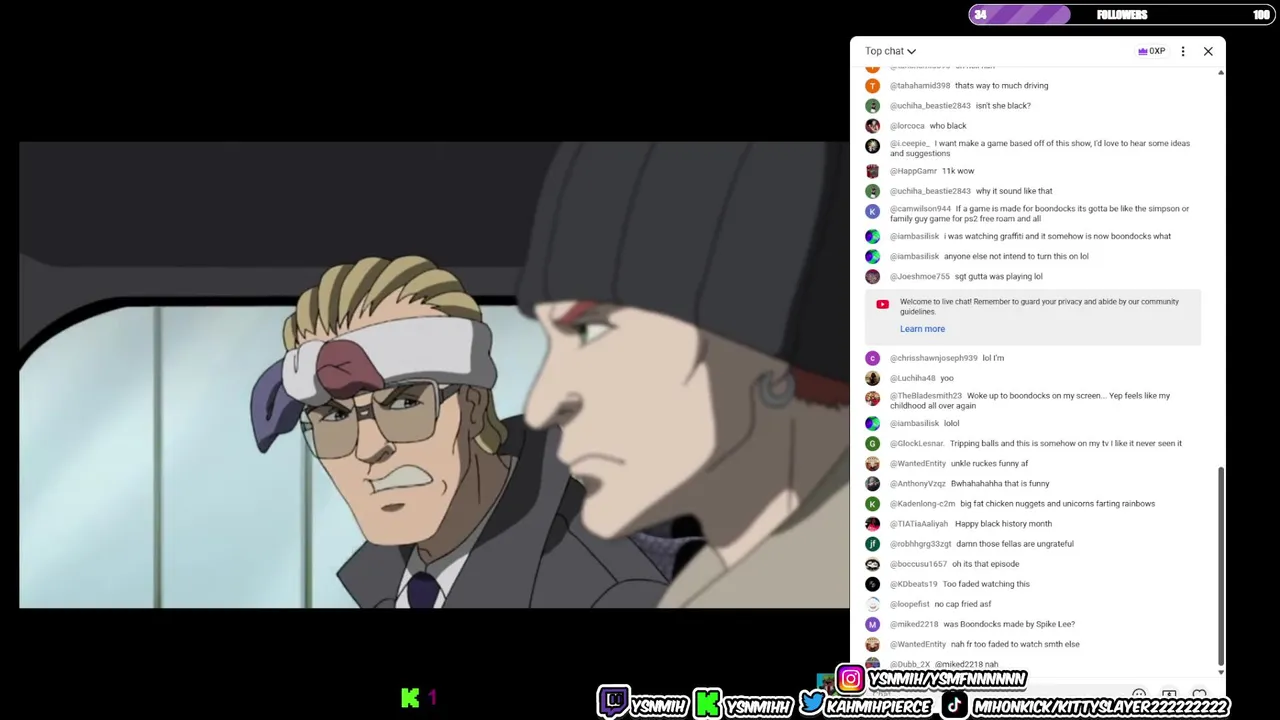The height and width of the screenshot is (720, 1280).
Task: Click avatar of @GlockLesnar
Action: tap(872, 444)
